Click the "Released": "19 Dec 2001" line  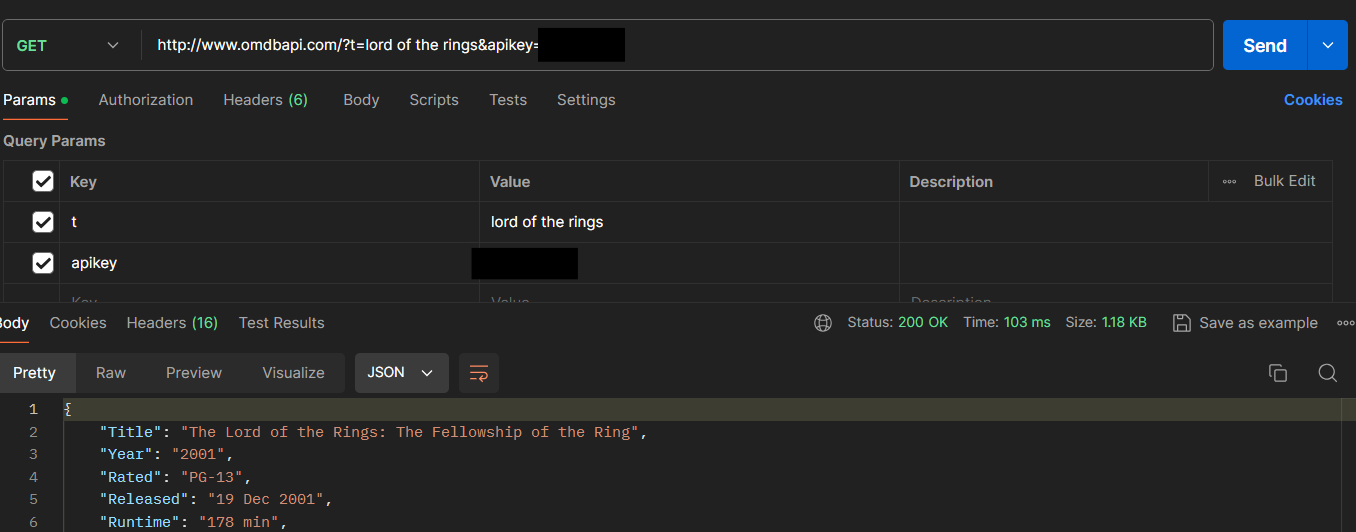click(215, 499)
